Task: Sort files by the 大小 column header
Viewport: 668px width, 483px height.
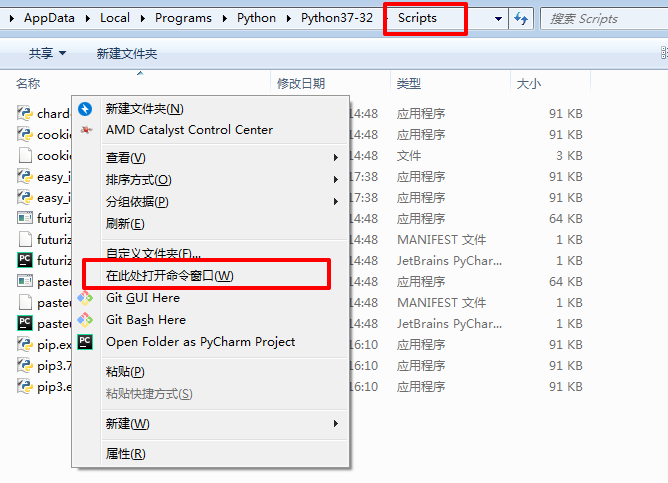Action: point(528,83)
